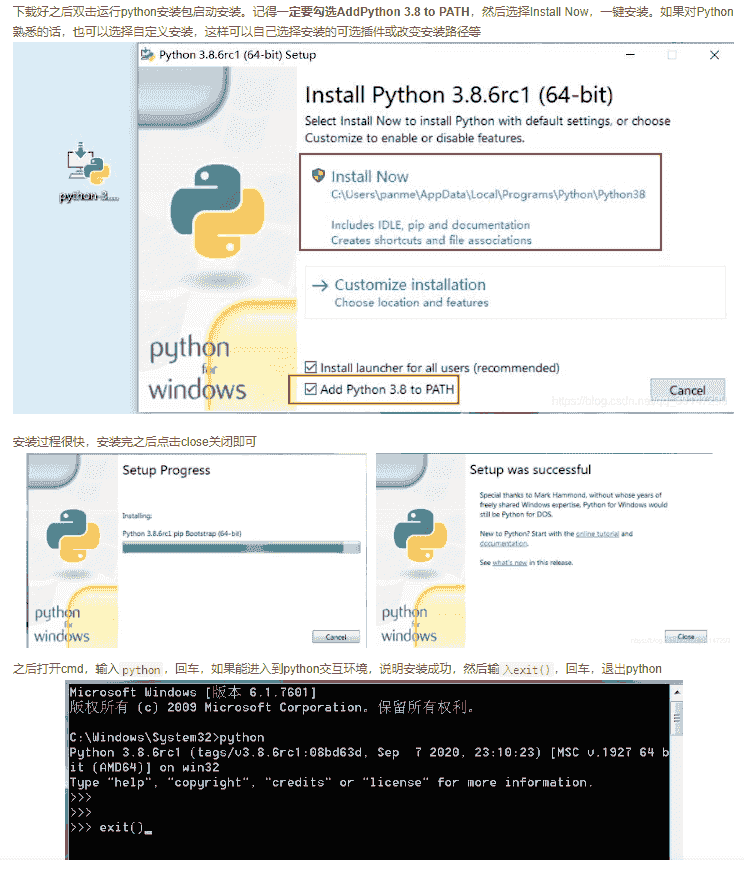Choose Customize installation option

[410, 285]
